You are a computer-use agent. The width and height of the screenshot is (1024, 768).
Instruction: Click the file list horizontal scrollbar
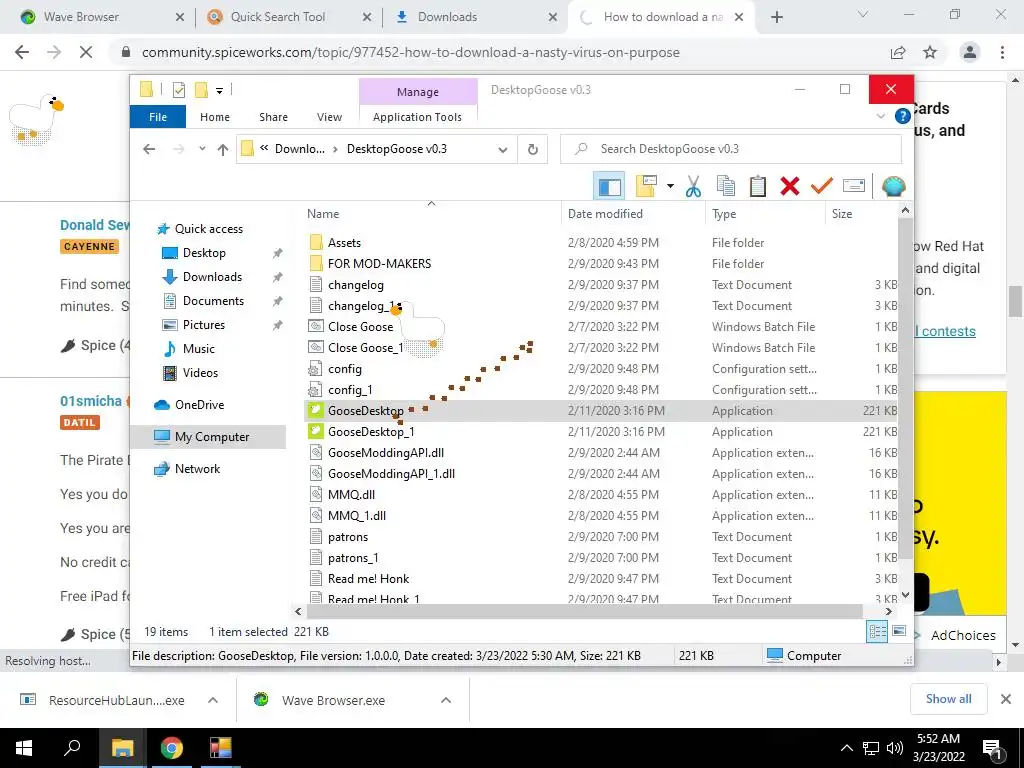(x=584, y=612)
